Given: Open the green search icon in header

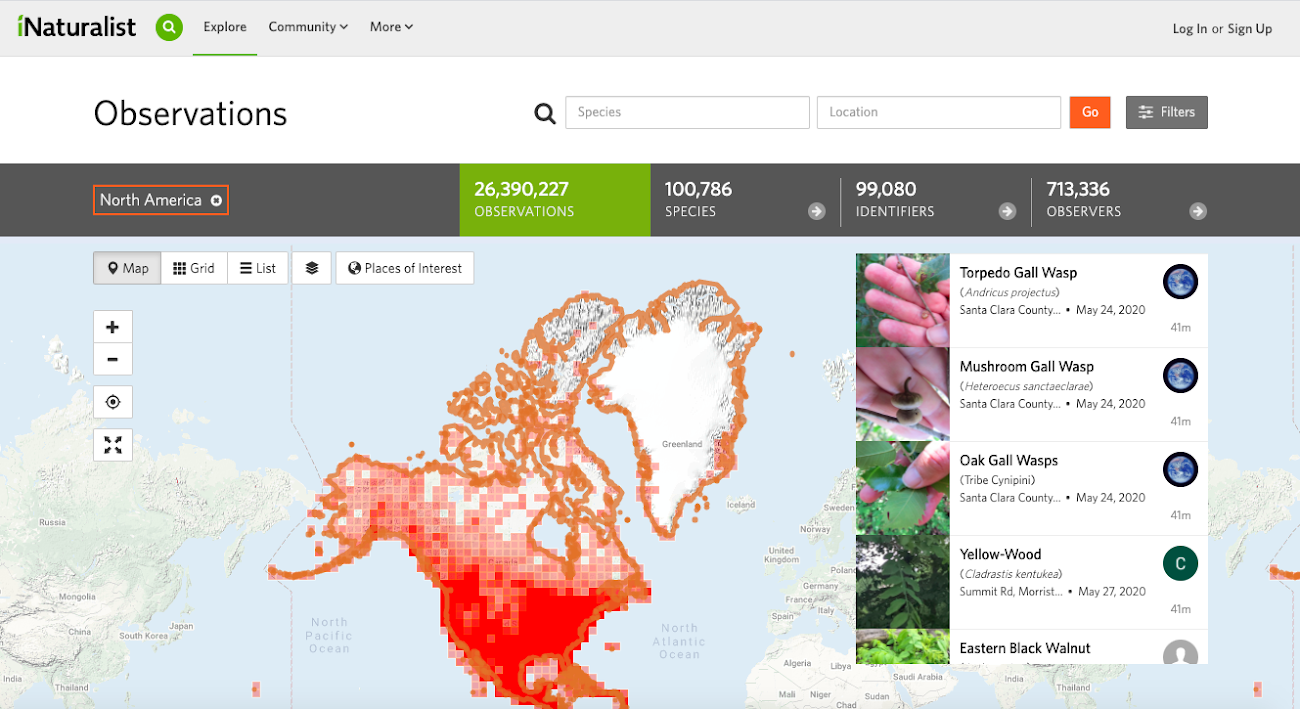Looking at the screenshot, I should (x=169, y=27).
